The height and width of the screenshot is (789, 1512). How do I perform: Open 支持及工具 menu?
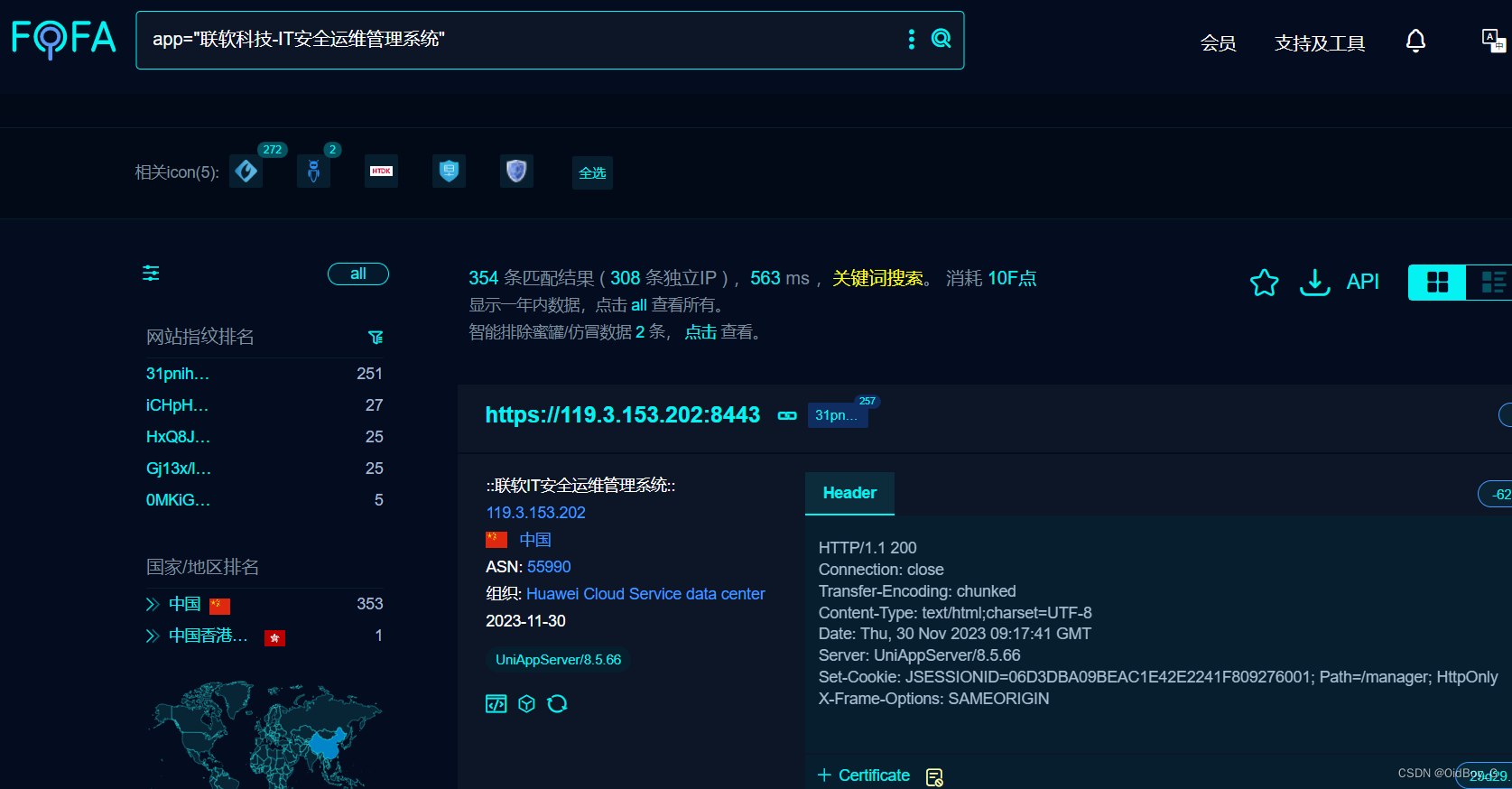click(1319, 42)
